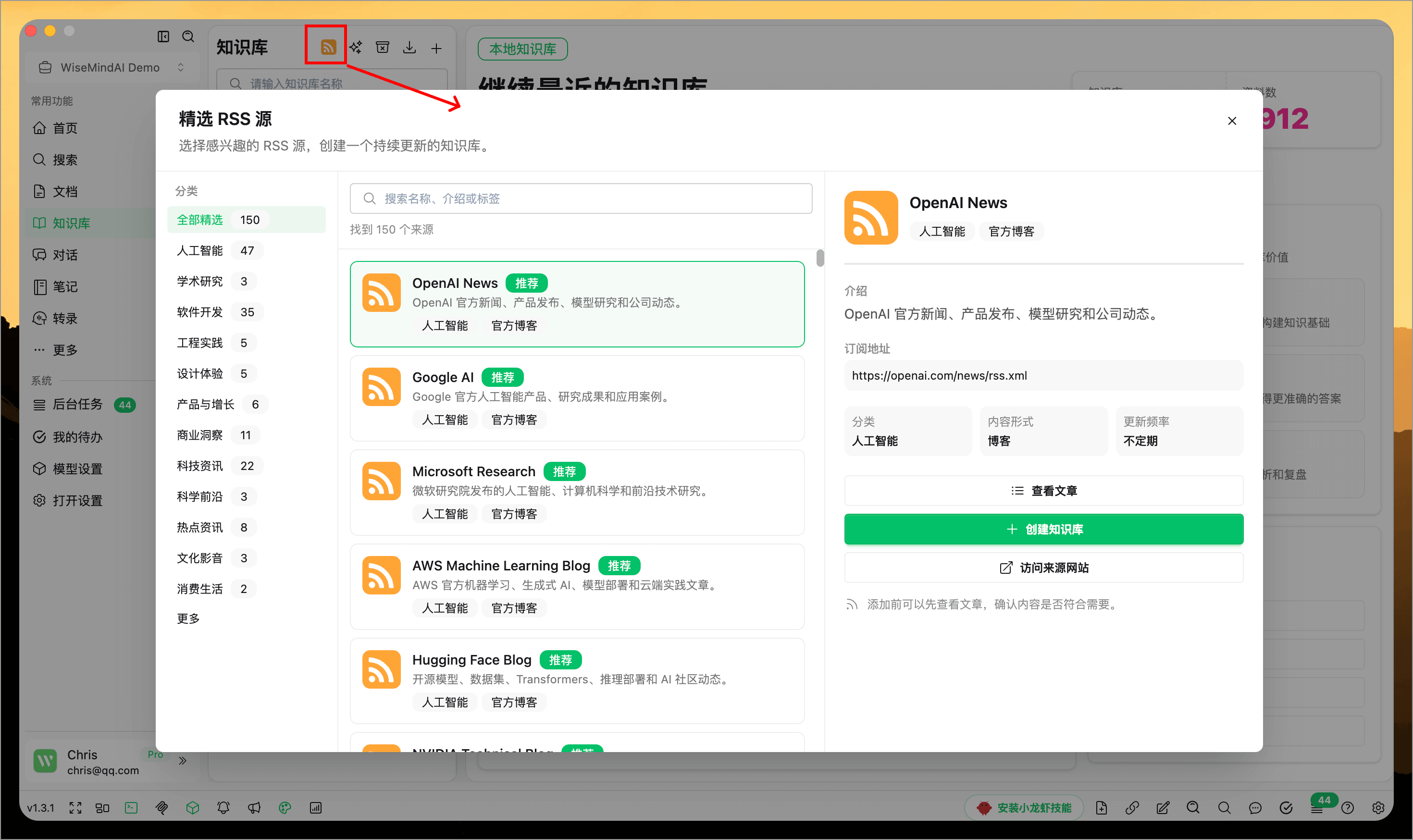
Task: Click the 请输入知识库名称 search field
Action: 332,82
